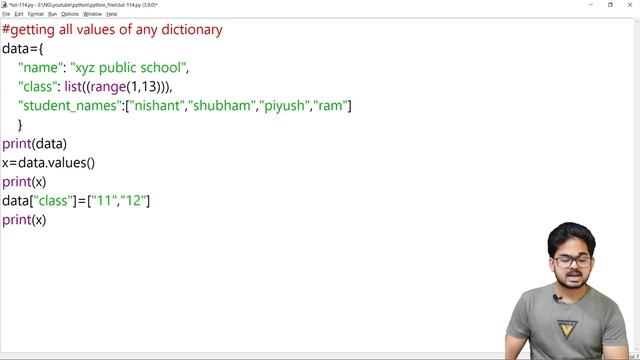640x360 pixels.
Task: Click the last 'print(x)' line
Action: [24, 220]
